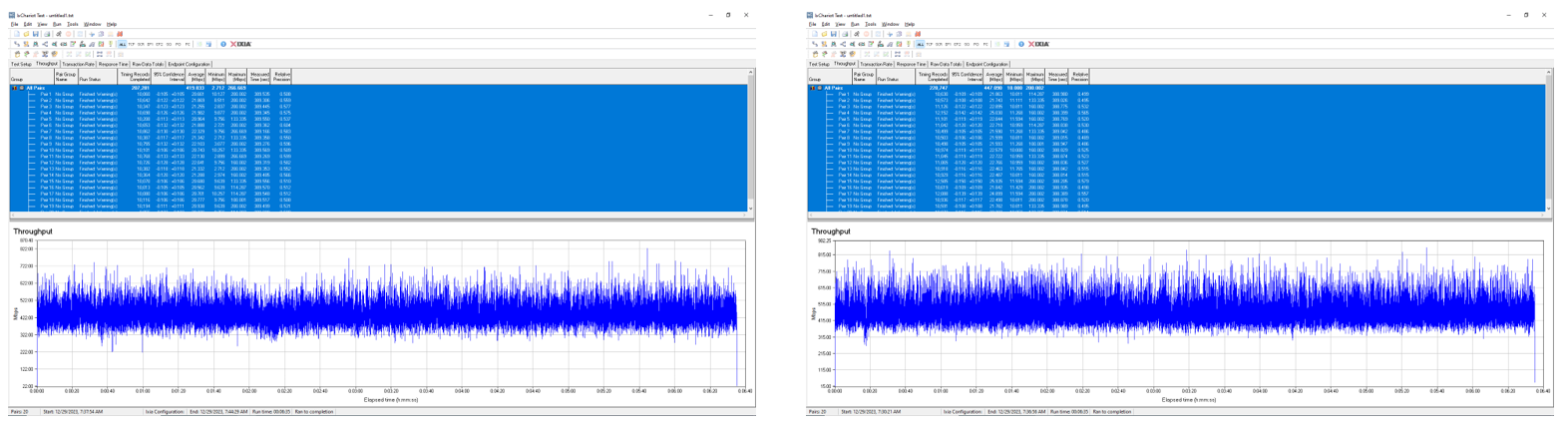Toggle the ALL filter in right window

click(920, 44)
